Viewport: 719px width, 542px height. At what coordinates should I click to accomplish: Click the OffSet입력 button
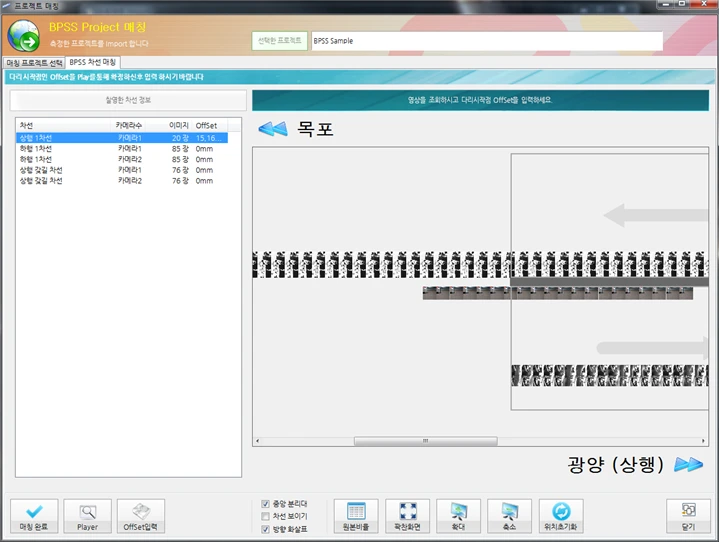[x=140, y=516]
